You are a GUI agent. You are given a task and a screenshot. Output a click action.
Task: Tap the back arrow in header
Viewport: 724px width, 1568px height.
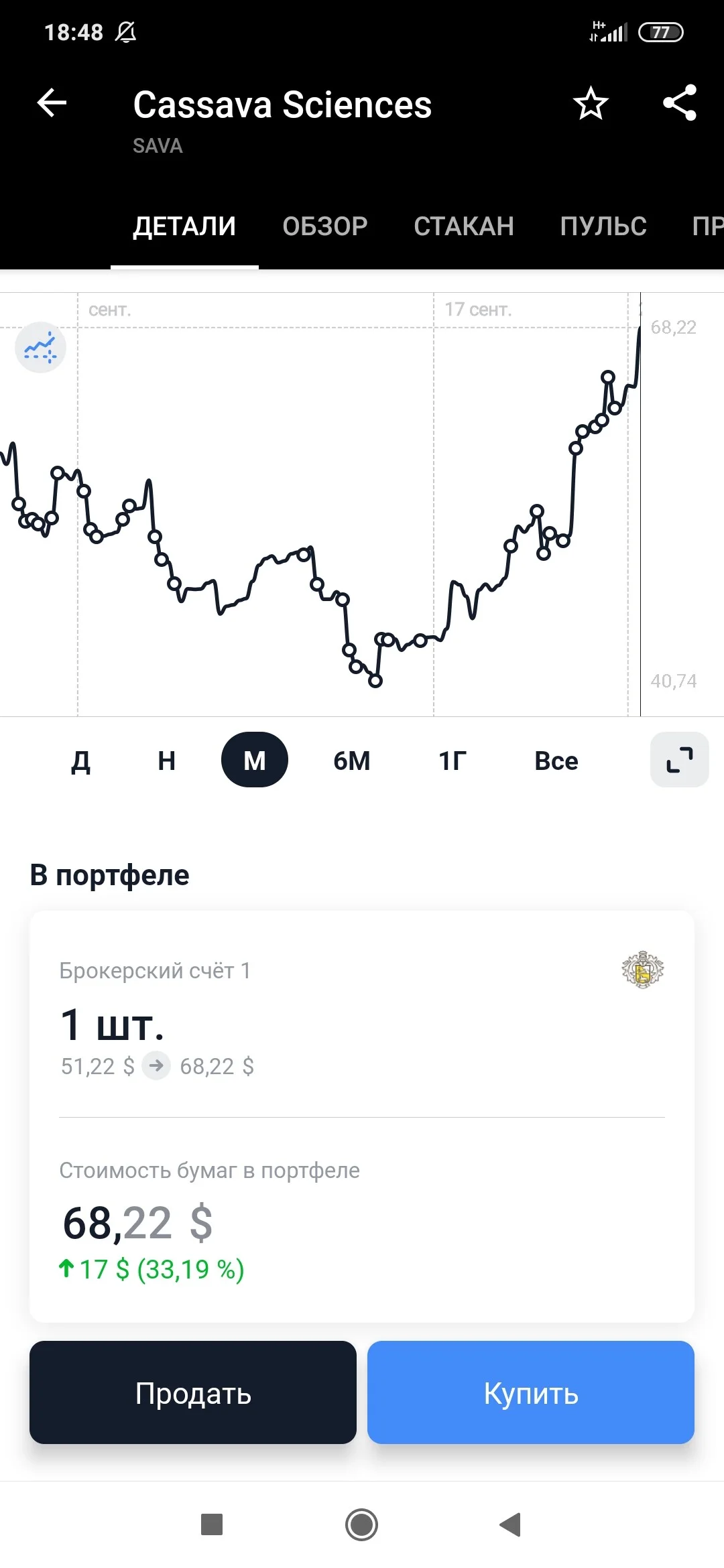(x=52, y=103)
